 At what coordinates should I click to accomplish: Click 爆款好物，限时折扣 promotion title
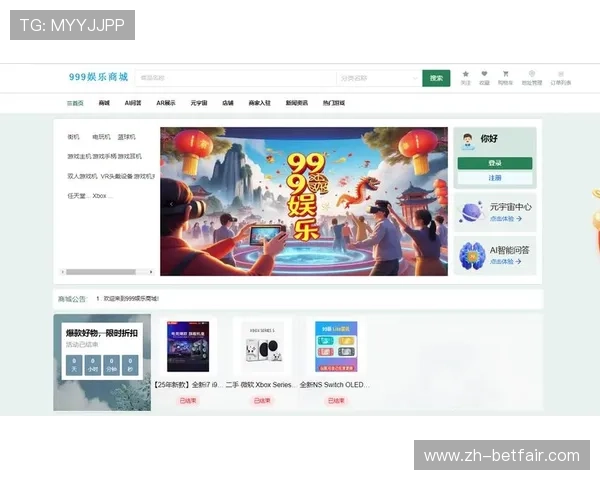pyautogui.click(x=102, y=333)
